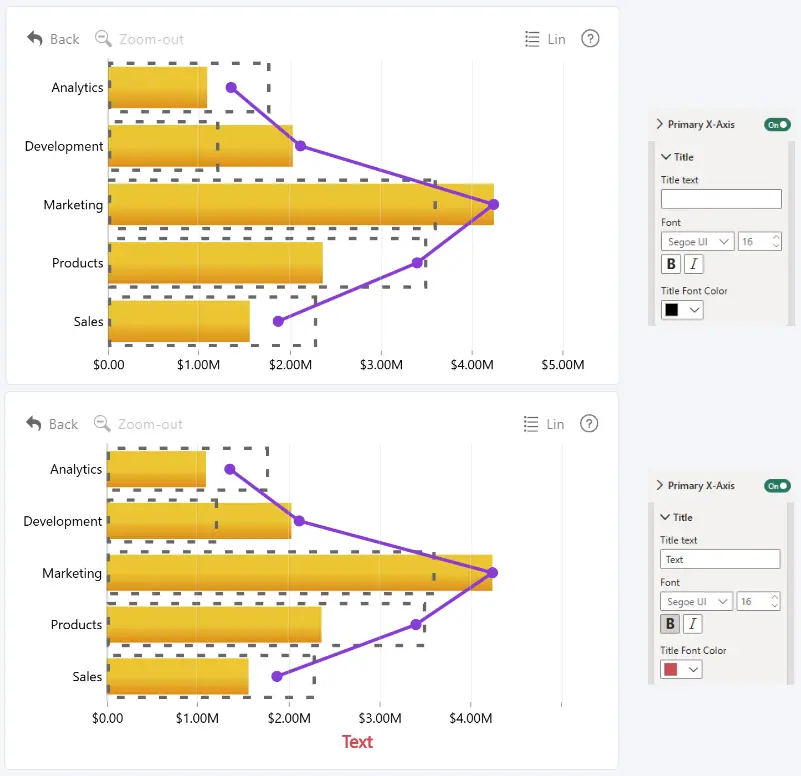Open the help question mark in the bottom chart

click(589, 424)
